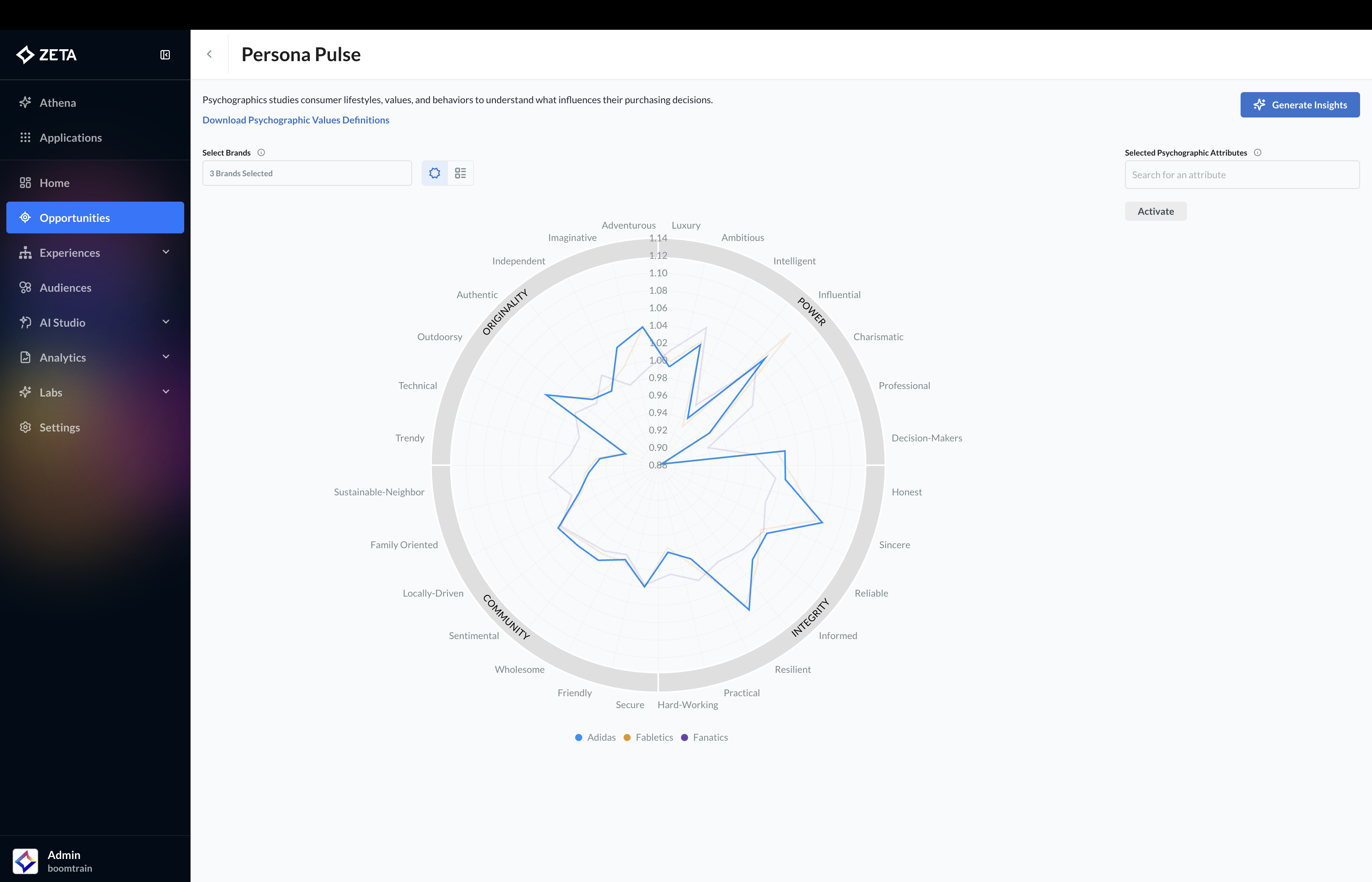Open Applications from the sidebar
This screenshot has width=1372, height=882.
95,137
